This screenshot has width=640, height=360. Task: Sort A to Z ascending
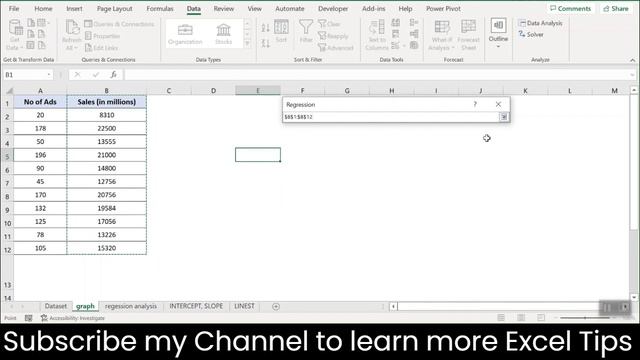click(x=266, y=28)
